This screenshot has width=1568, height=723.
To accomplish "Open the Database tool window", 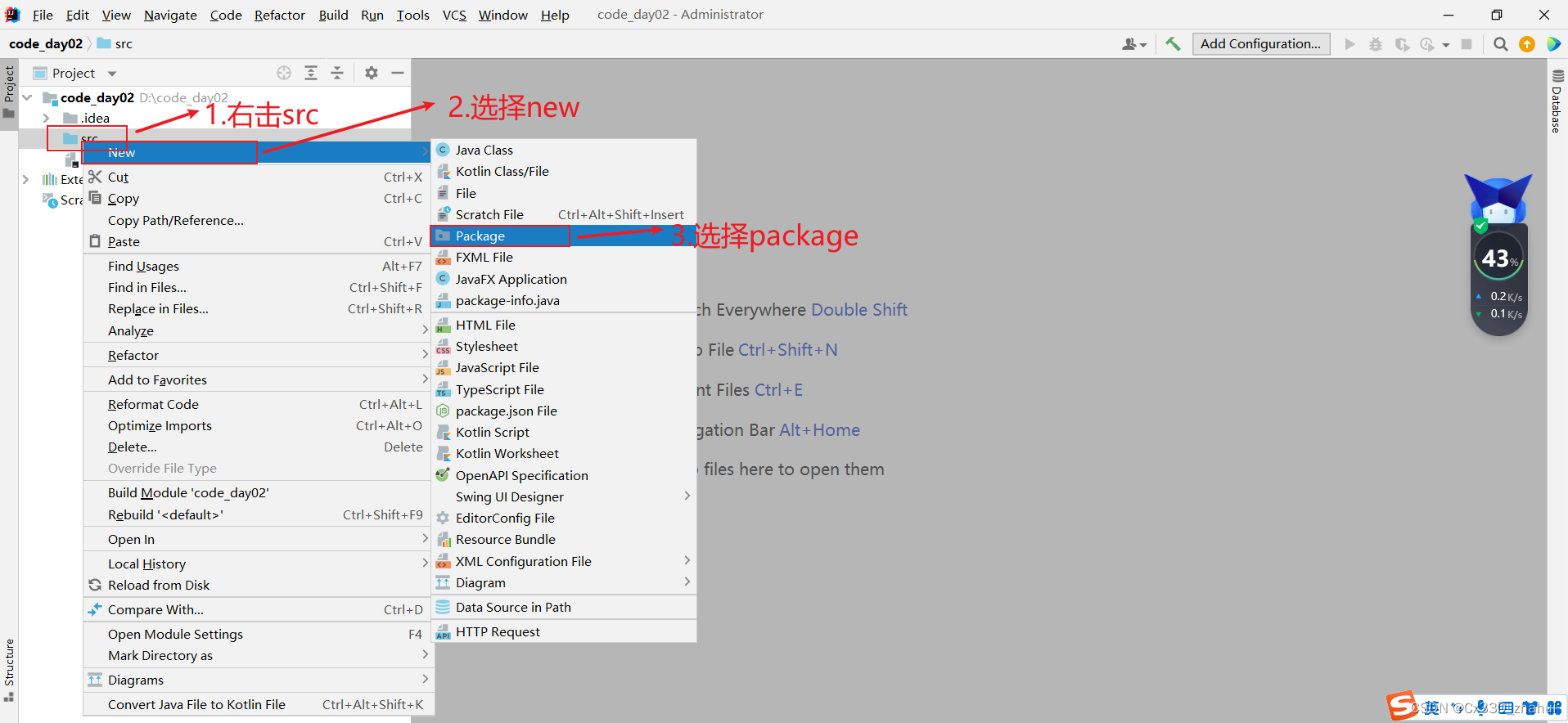I will tap(1557, 101).
